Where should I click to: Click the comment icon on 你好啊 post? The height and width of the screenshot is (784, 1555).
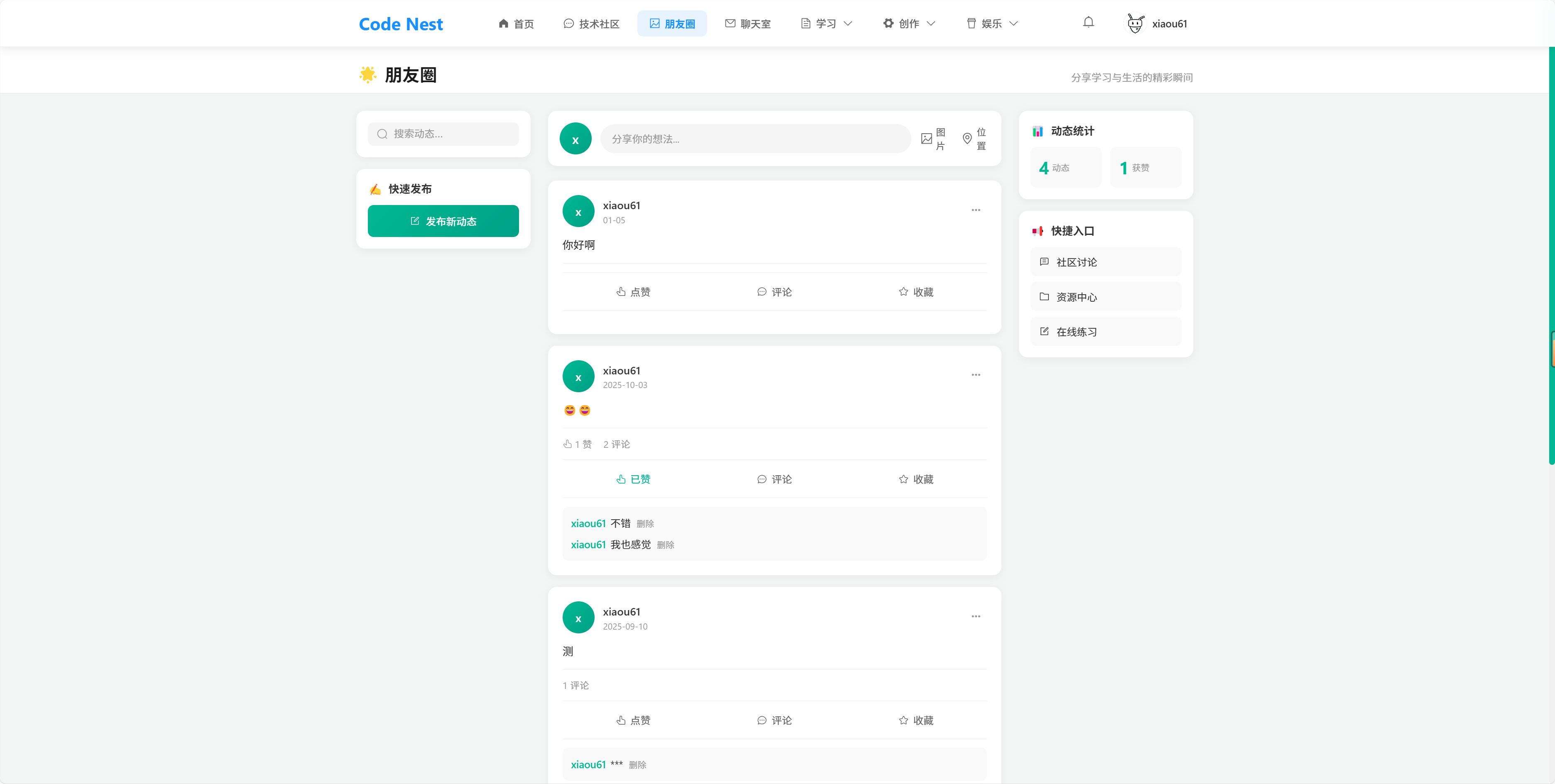pos(762,292)
